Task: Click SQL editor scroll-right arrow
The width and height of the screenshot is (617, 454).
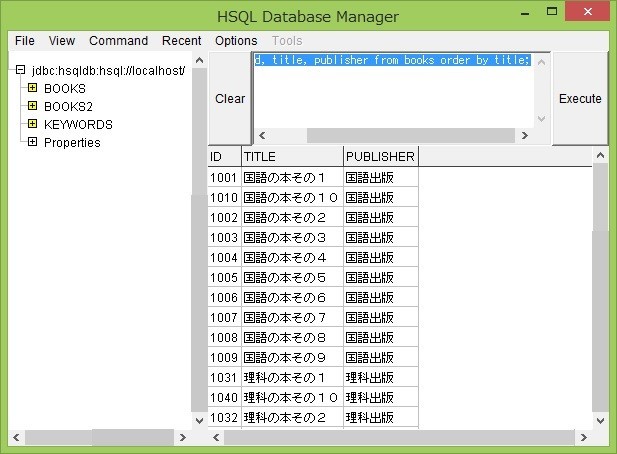Action: point(525,135)
